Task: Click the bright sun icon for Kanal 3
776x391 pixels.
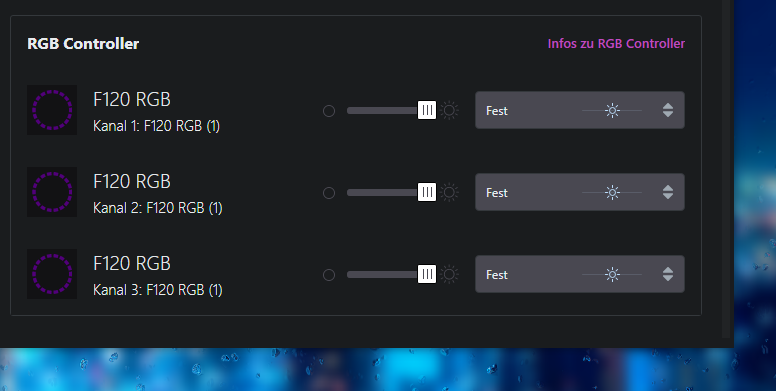Action: tap(449, 274)
